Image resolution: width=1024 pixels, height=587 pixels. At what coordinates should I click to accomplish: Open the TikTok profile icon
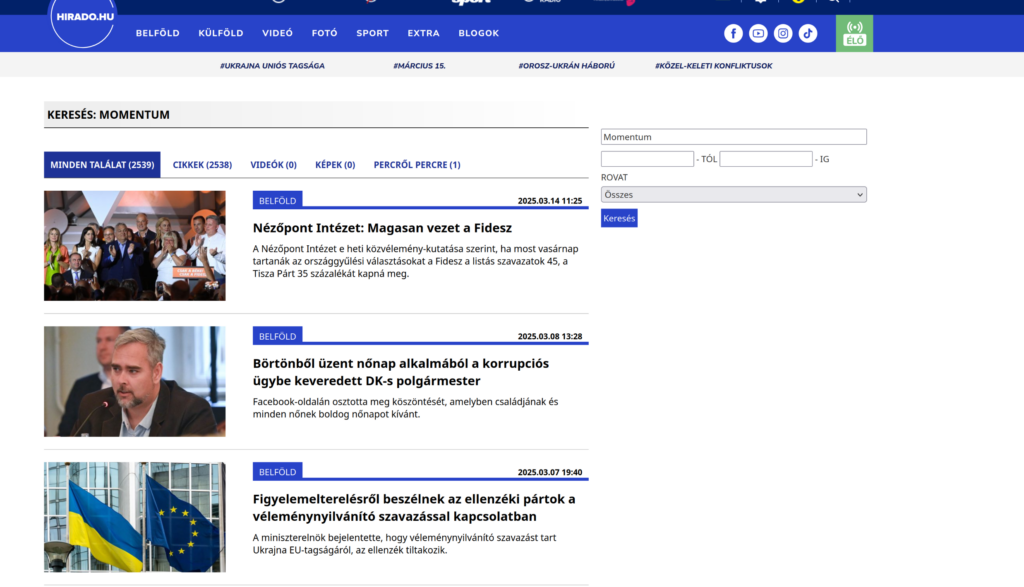pos(808,33)
